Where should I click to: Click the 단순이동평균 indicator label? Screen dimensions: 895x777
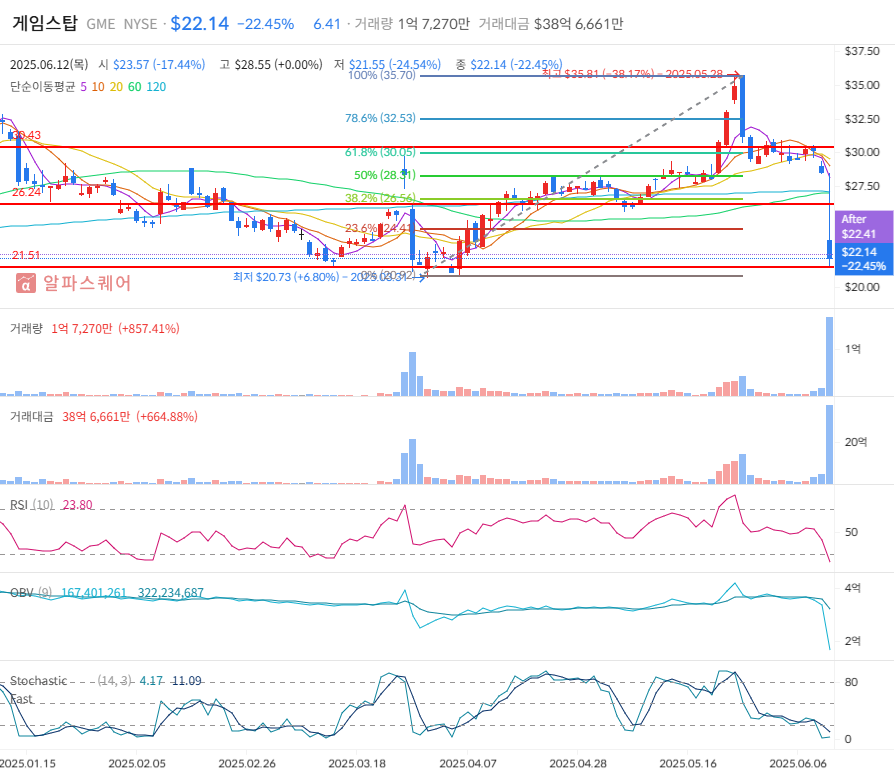tap(42, 87)
